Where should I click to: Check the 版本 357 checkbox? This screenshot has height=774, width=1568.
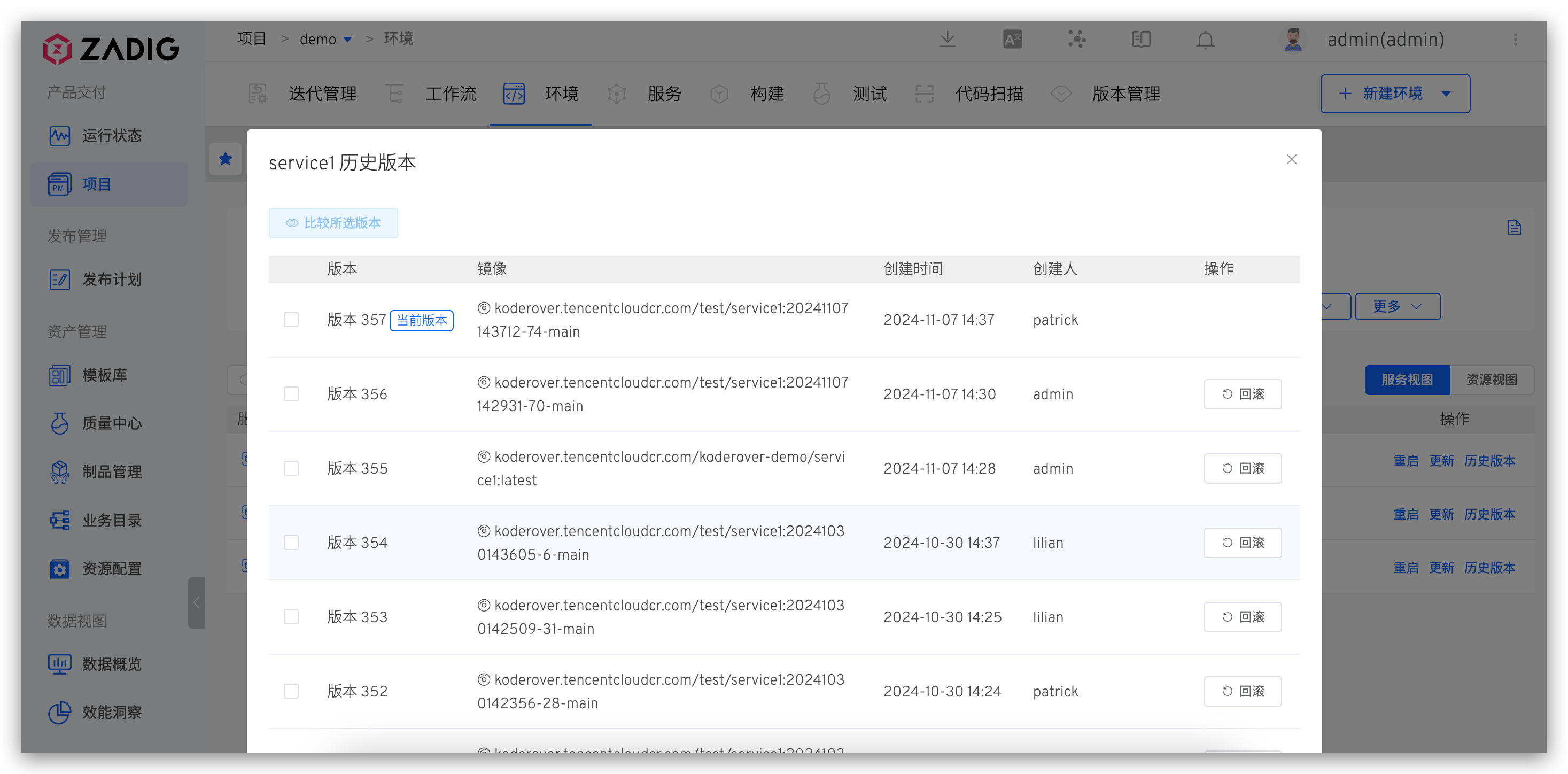coord(291,320)
